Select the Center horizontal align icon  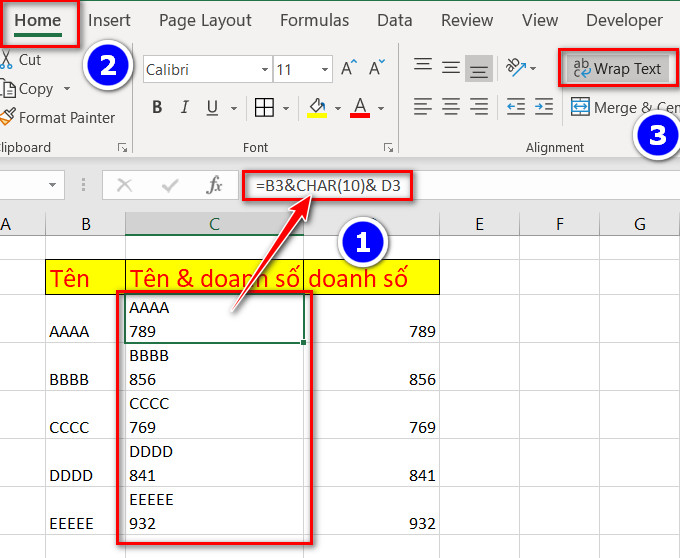pyautogui.click(x=451, y=107)
